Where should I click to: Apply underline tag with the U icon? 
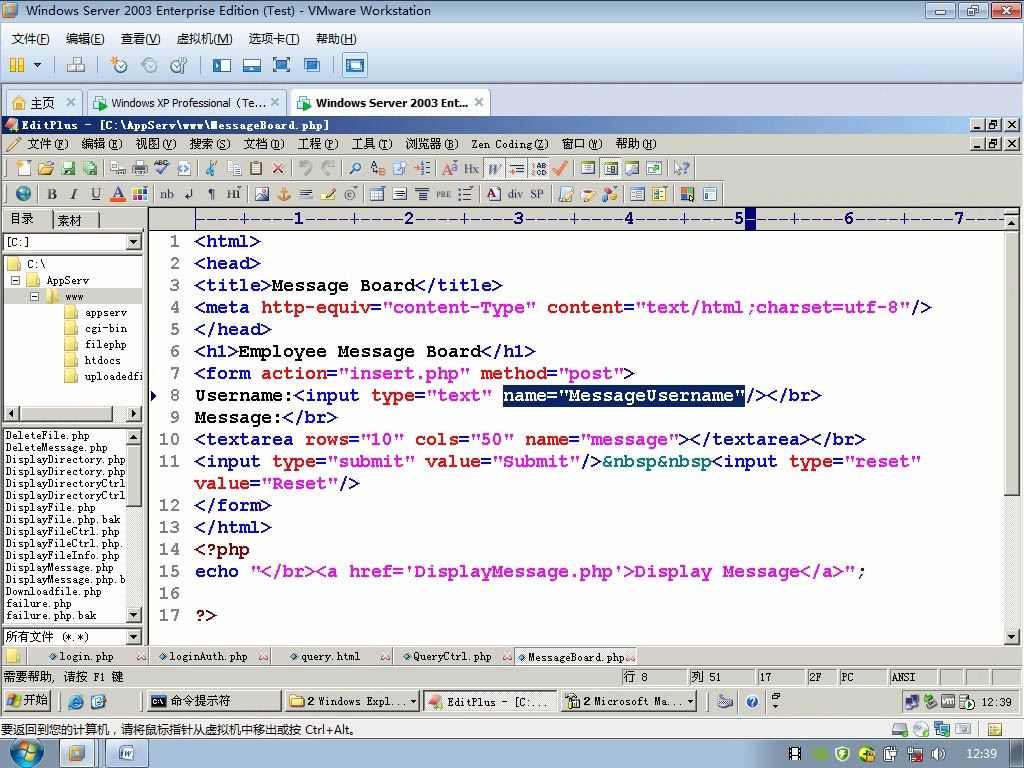[x=96, y=194]
